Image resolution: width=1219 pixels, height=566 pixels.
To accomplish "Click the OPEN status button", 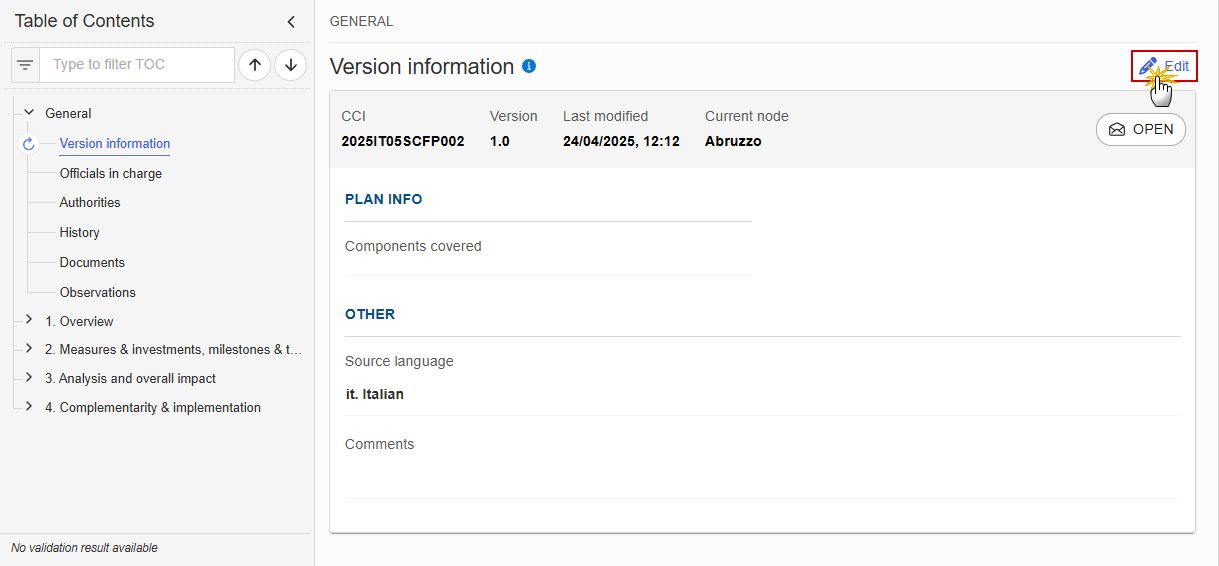I will click(x=1141, y=130).
